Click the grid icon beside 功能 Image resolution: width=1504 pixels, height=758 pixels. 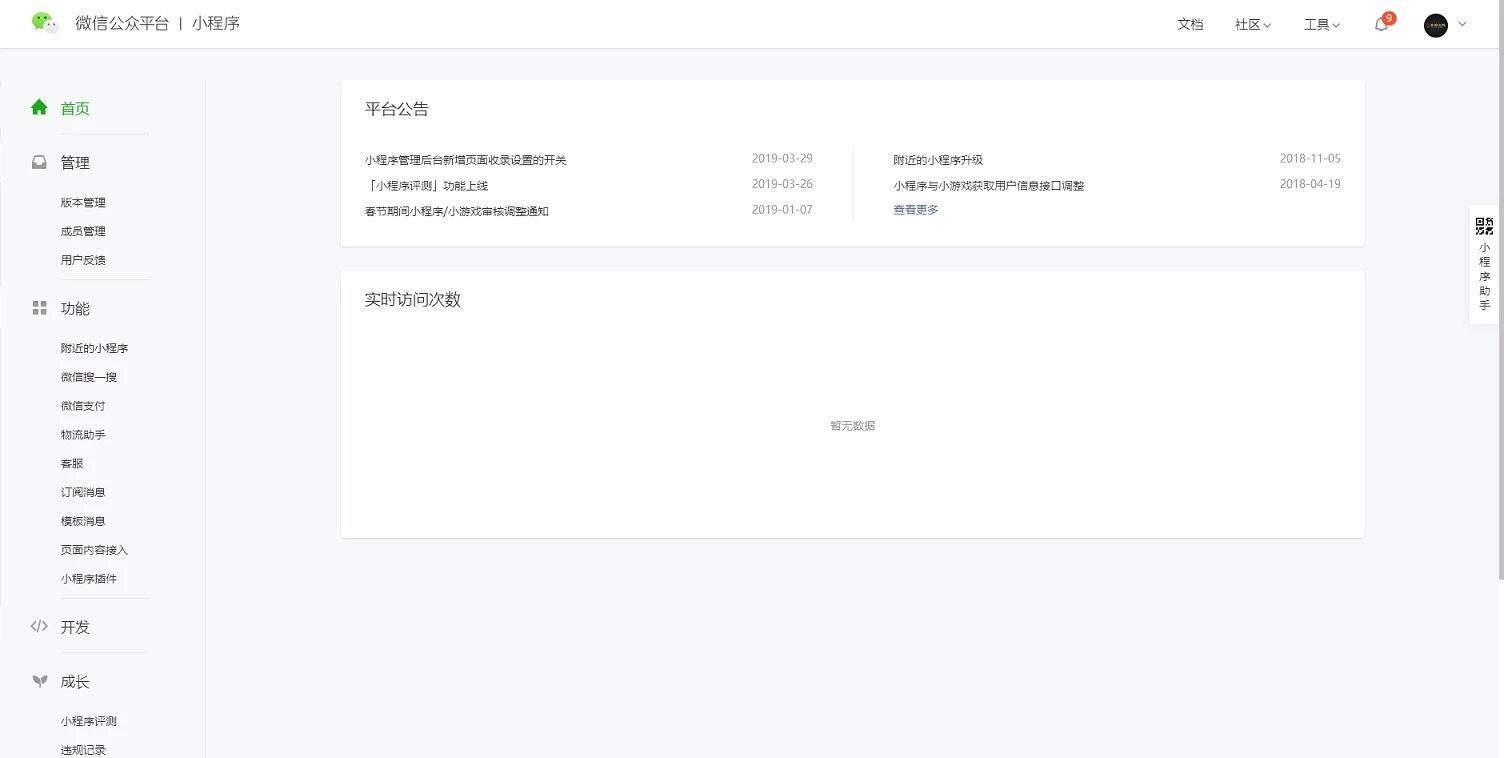pos(39,308)
